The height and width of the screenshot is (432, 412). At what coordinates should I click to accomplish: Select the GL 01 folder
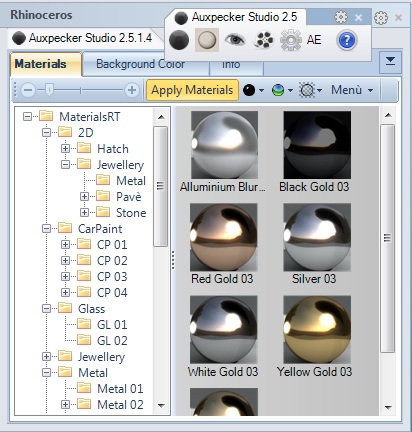click(112, 325)
